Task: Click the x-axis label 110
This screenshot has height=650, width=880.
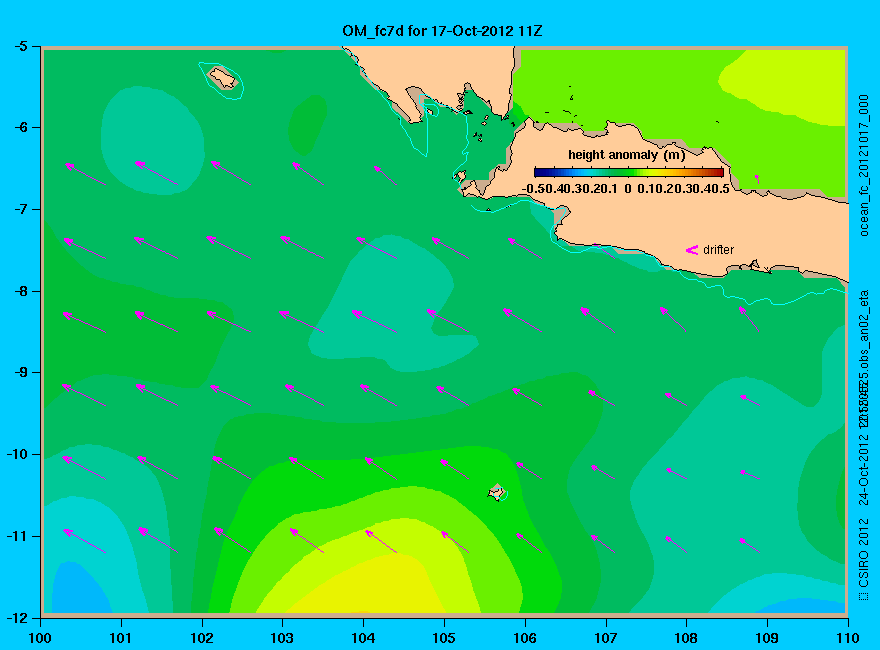Action: click(848, 638)
